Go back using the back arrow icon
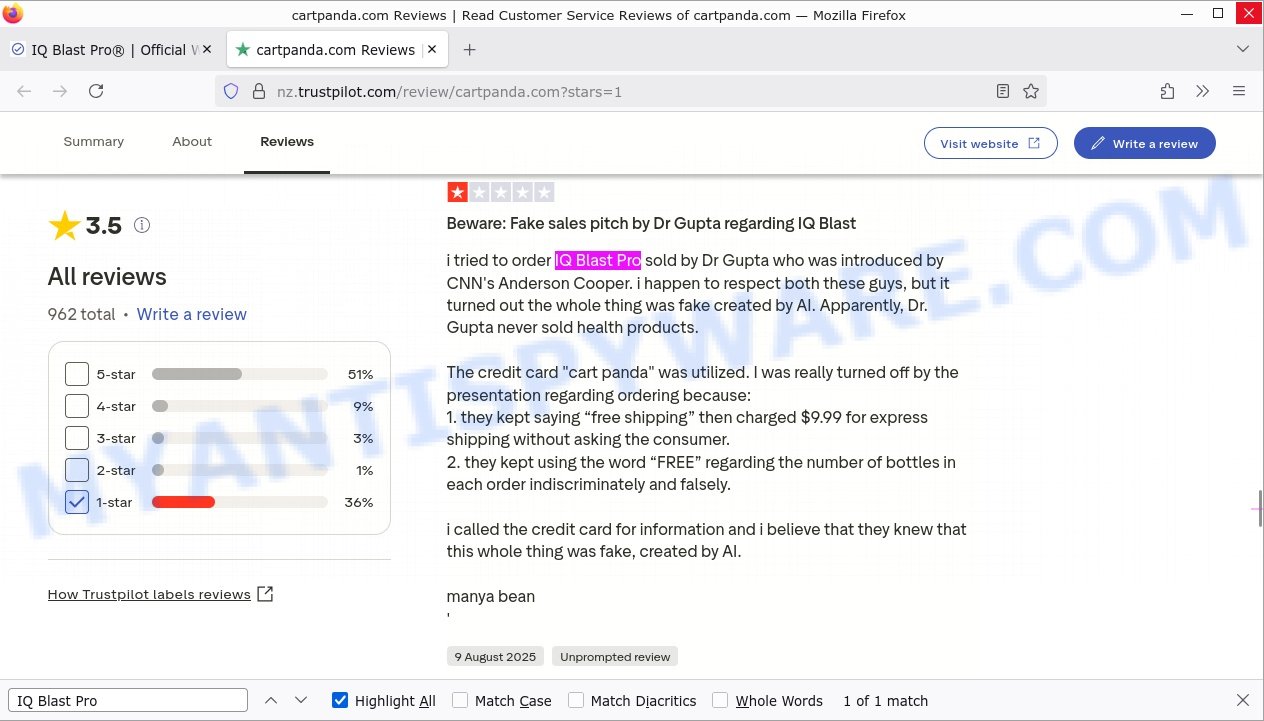Image resolution: width=1264 pixels, height=721 pixels. 24,91
